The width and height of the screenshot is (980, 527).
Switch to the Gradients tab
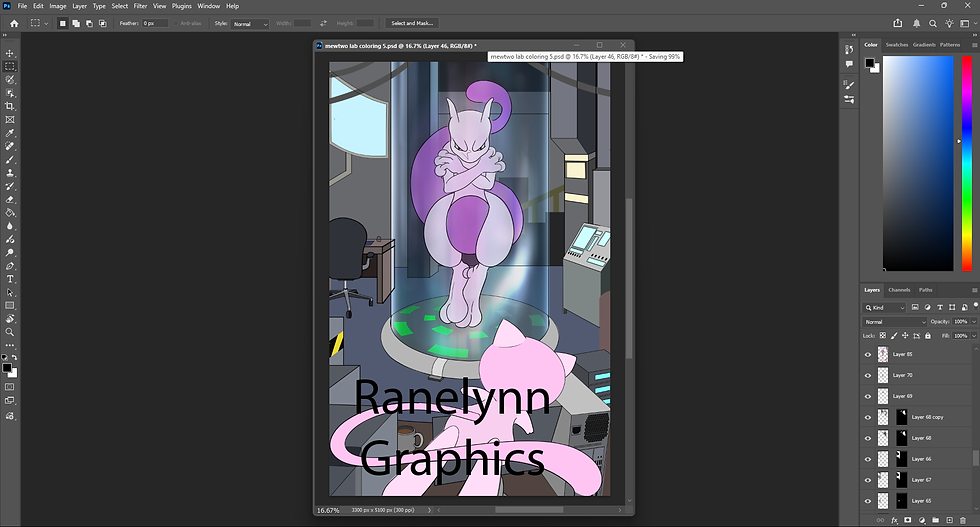pos(924,45)
